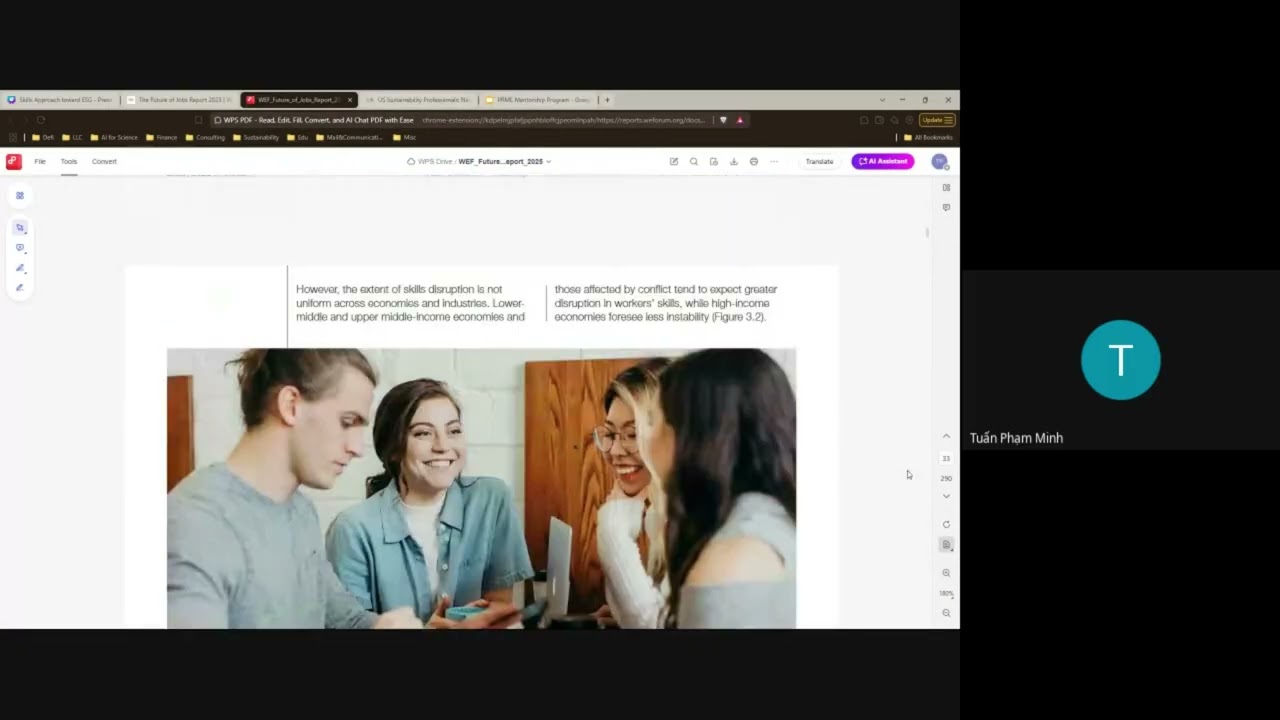Open the LLC bookmarks folder
The width and height of the screenshot is (1280, 720).
(x=72, y=137)
